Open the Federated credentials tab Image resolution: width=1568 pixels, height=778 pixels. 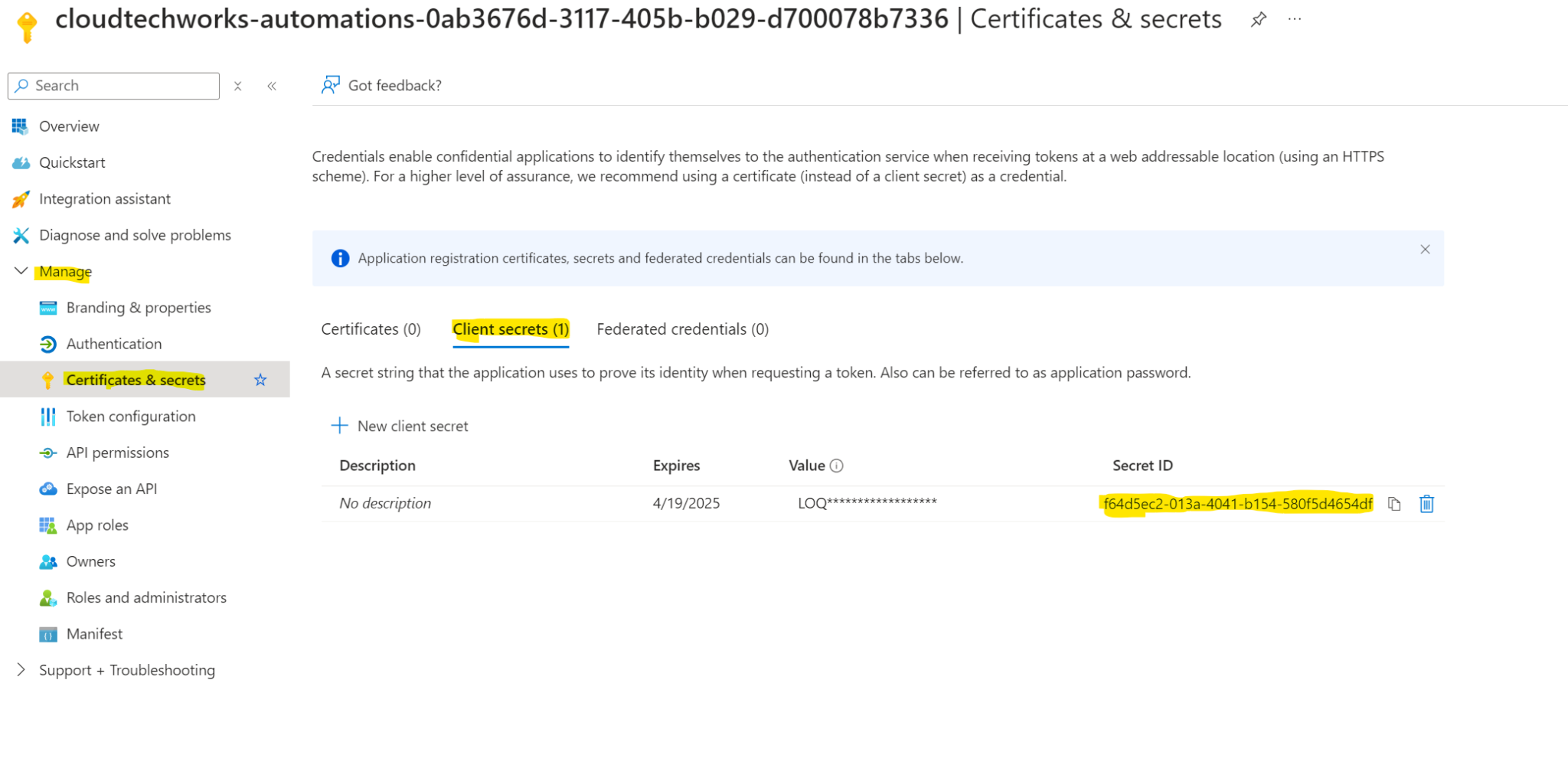(x=681, y=329)
